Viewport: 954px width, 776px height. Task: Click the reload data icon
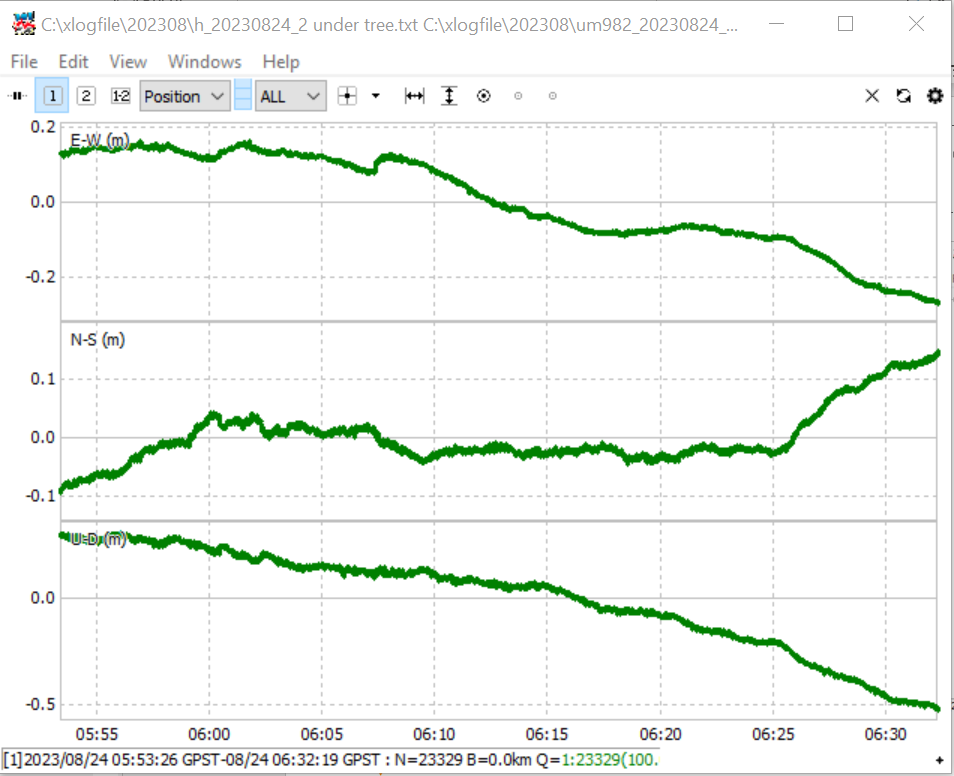click(904, 96)
